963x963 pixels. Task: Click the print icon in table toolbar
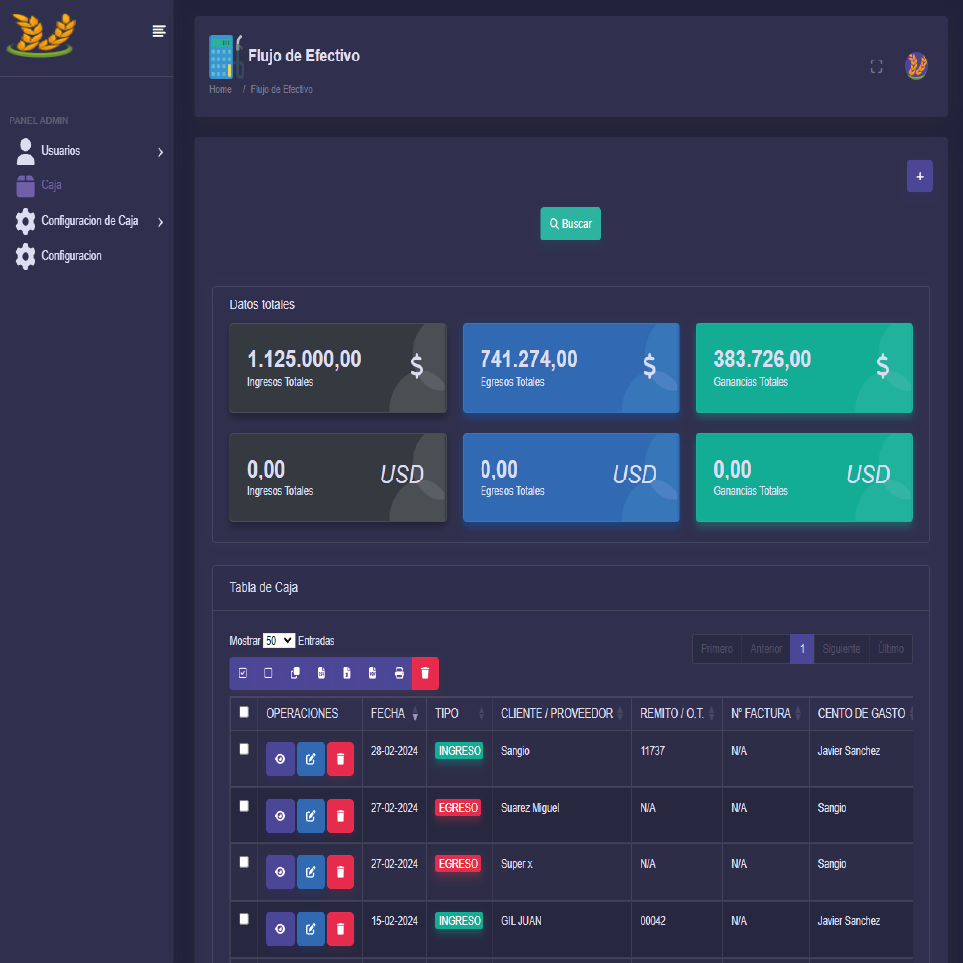pos(399,674)
